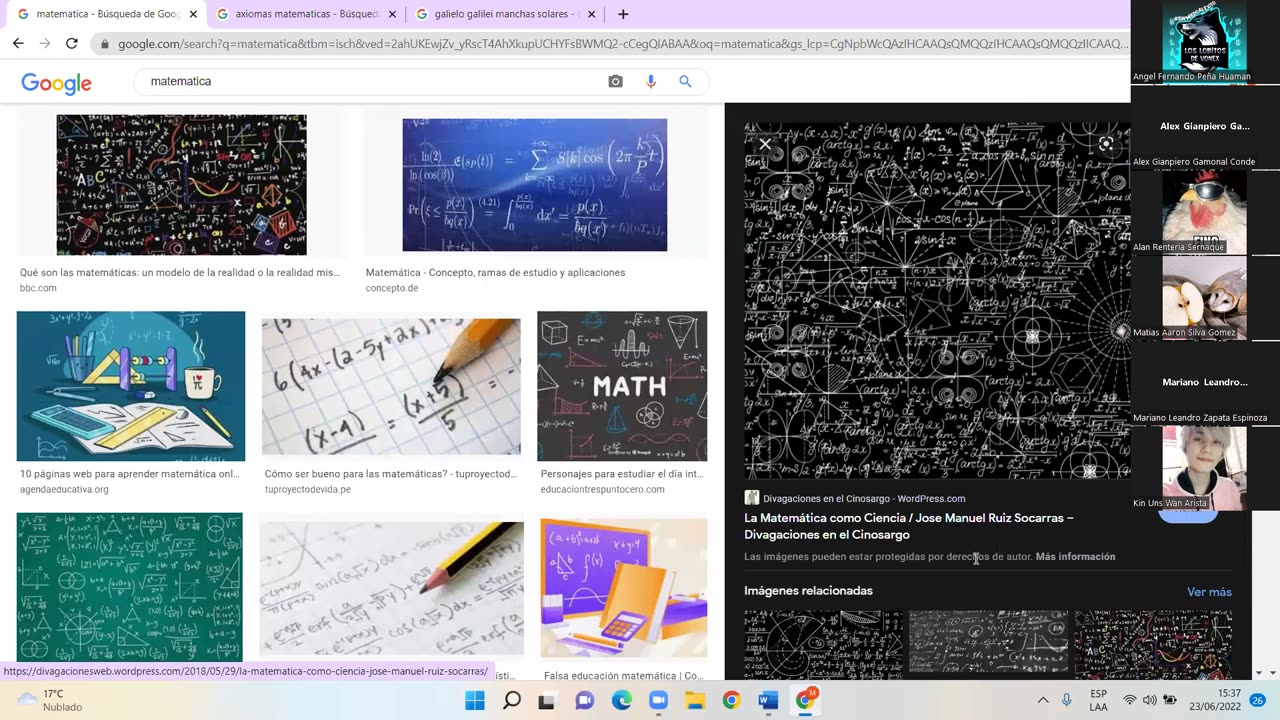1280x720 pixels.
Task: Open the blue formulas concepto.de thumbnail
Action: pyautogui.click(x=534, y=185)
